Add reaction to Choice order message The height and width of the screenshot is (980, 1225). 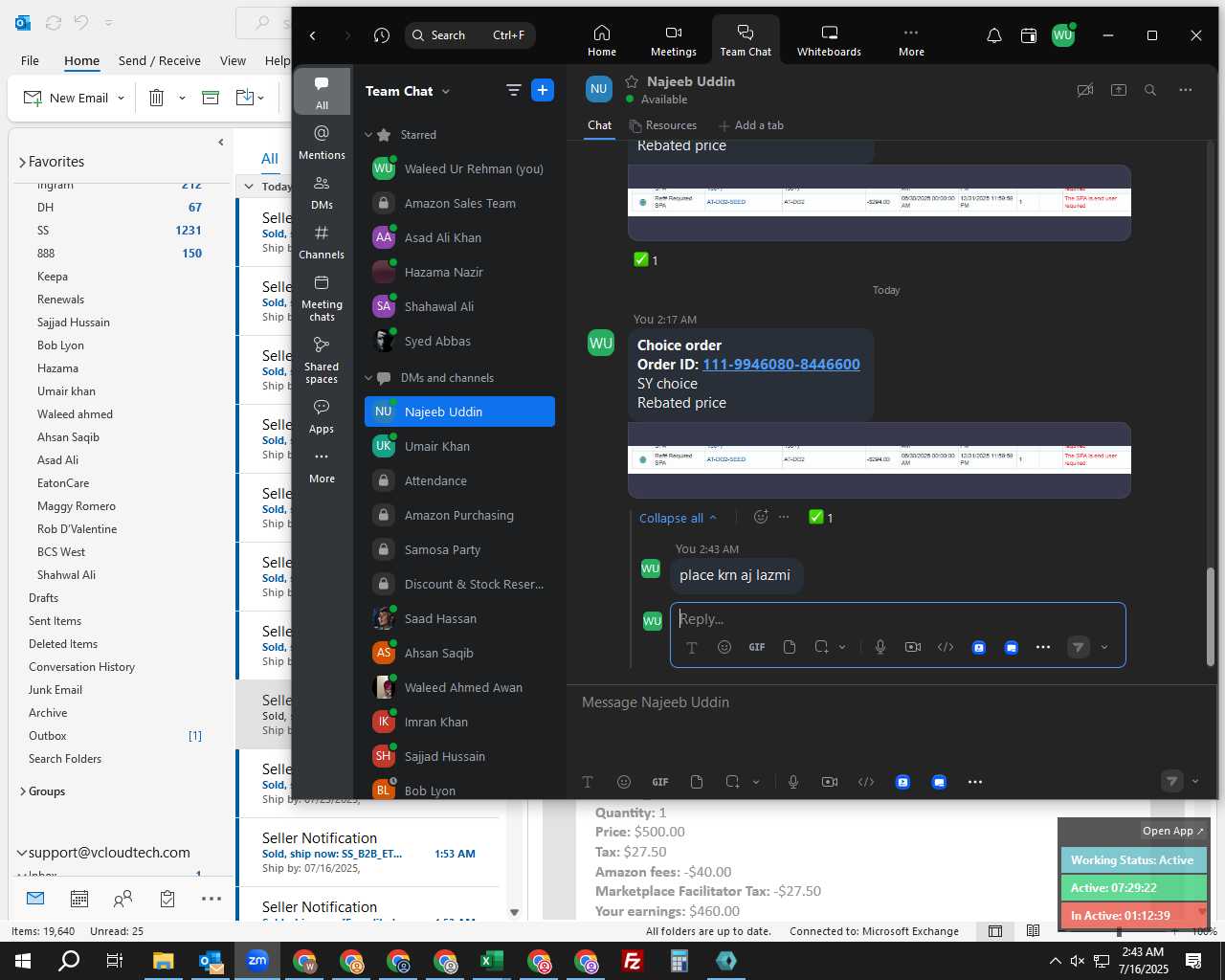[x=761, y=517]
